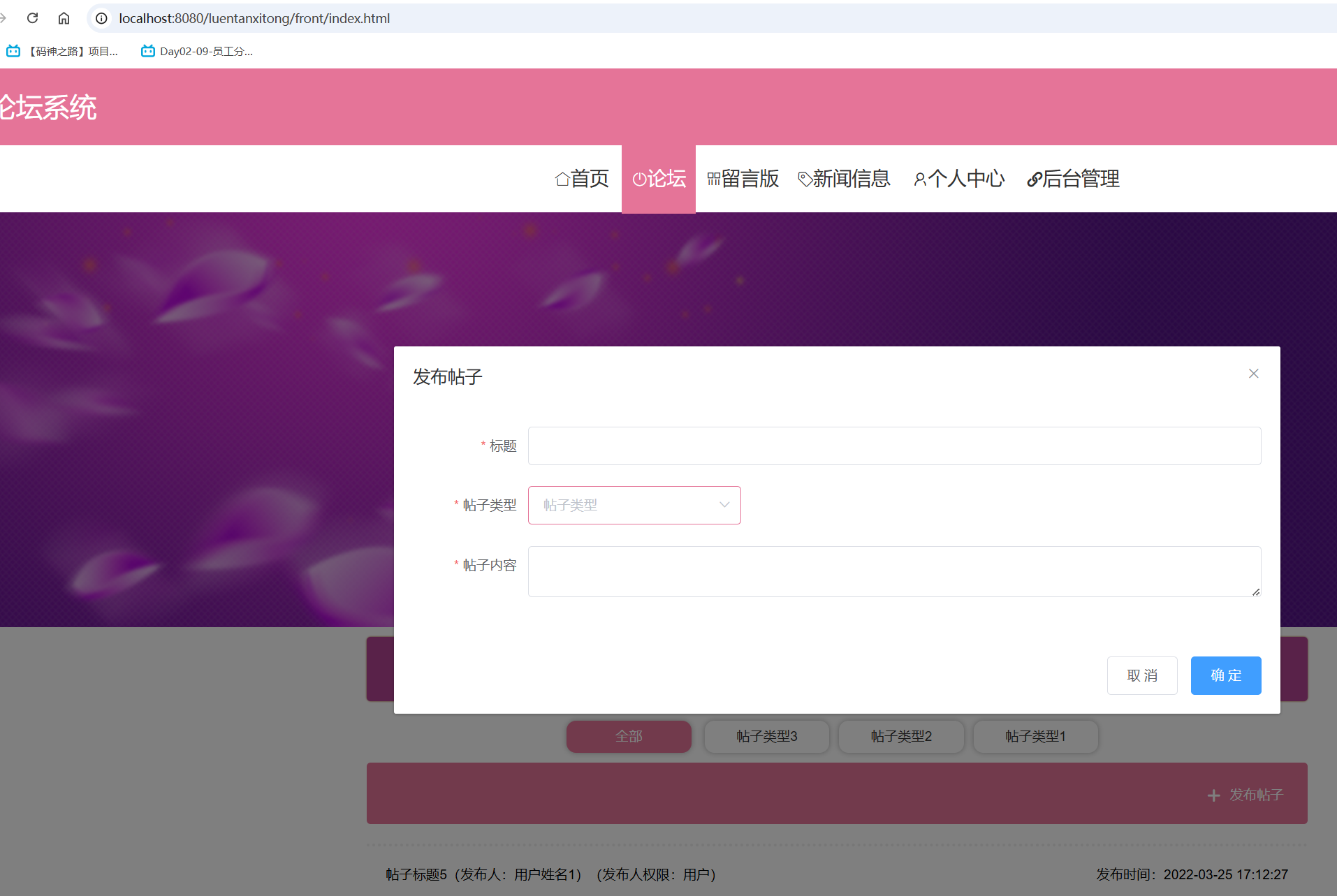Viewport: 1337px width, 896px height.
Task: Open the Day02-09-员工分 bookmark
Action: [197, 51]
